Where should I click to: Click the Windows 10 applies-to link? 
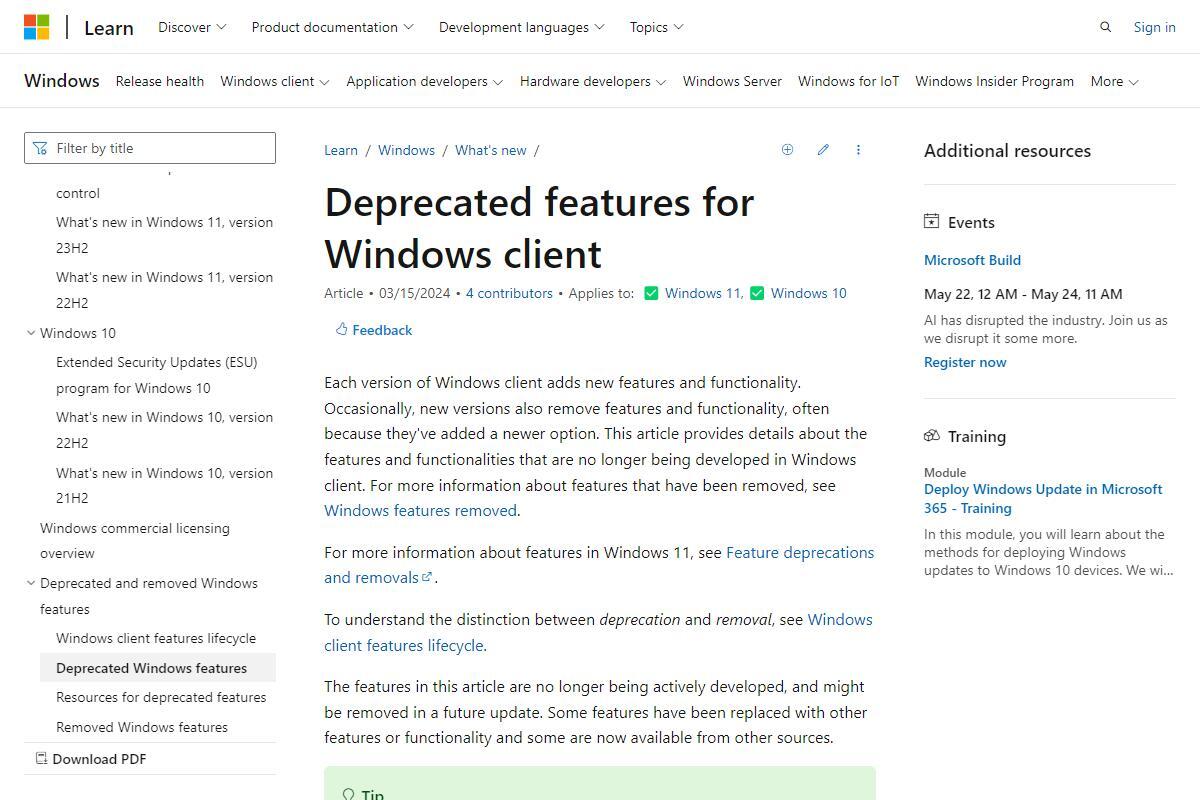[808, 293]
